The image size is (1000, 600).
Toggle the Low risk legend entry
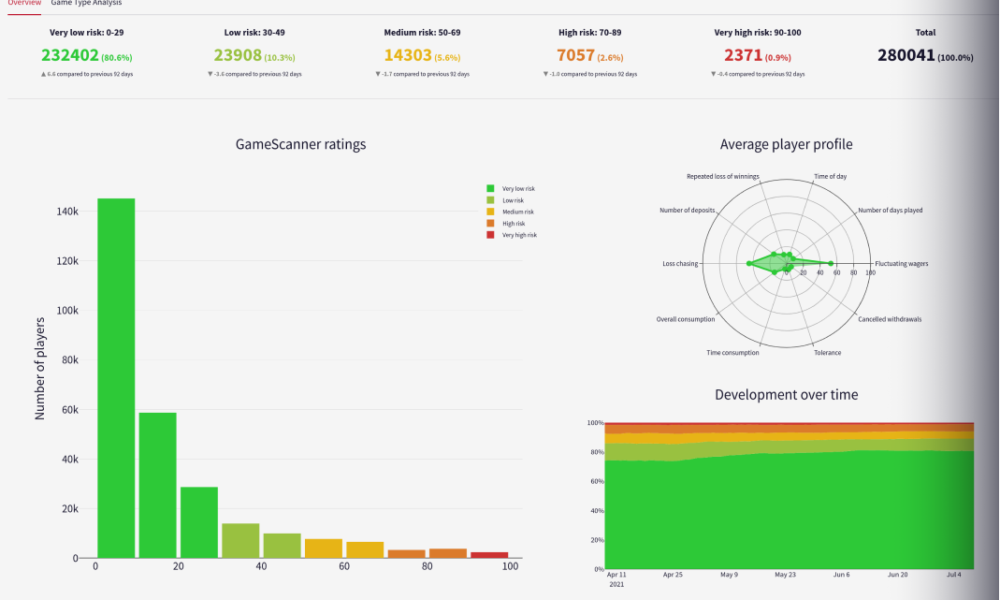click(x=511, y=200)
